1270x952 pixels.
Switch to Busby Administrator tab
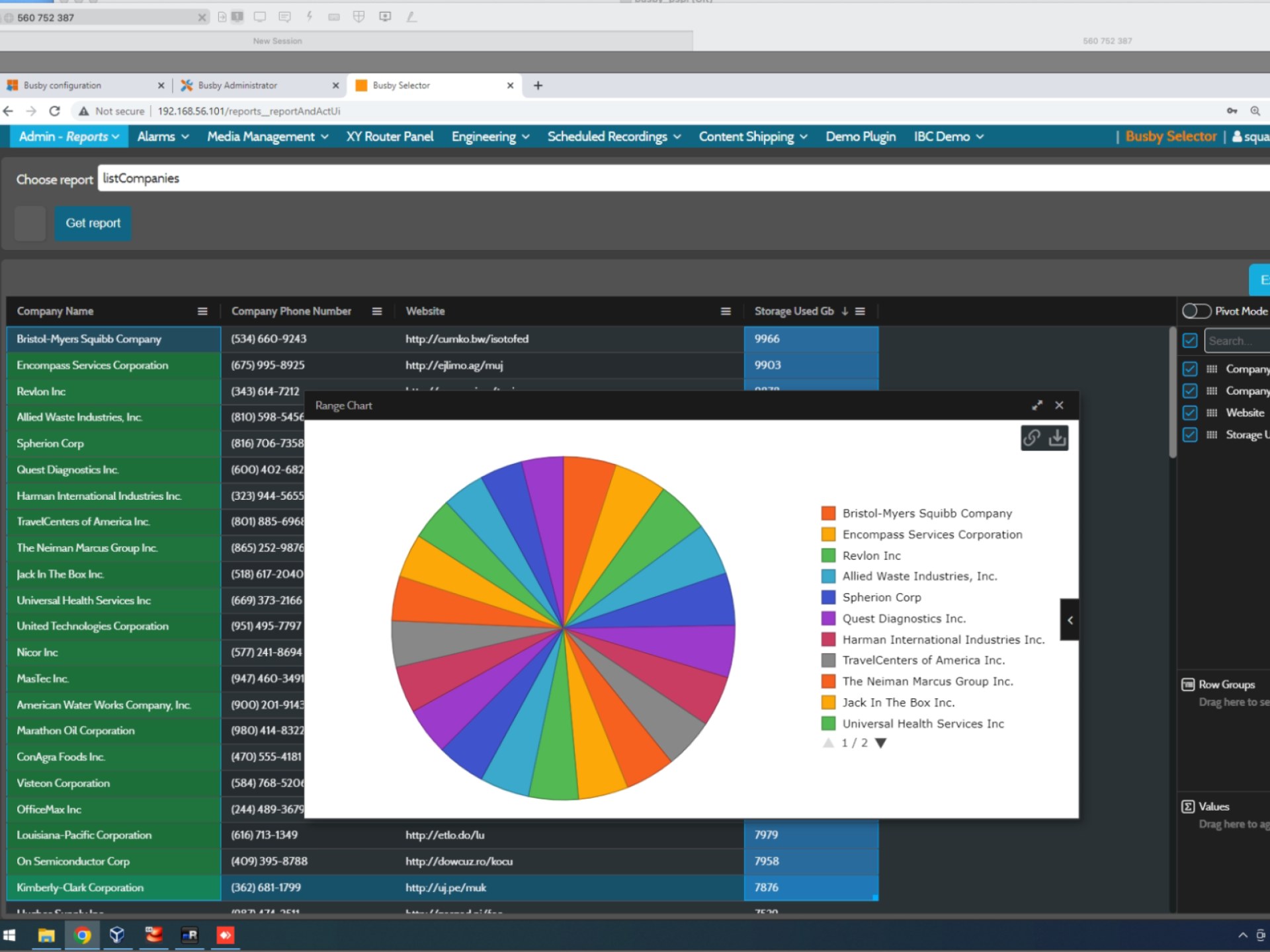[259, 85]
